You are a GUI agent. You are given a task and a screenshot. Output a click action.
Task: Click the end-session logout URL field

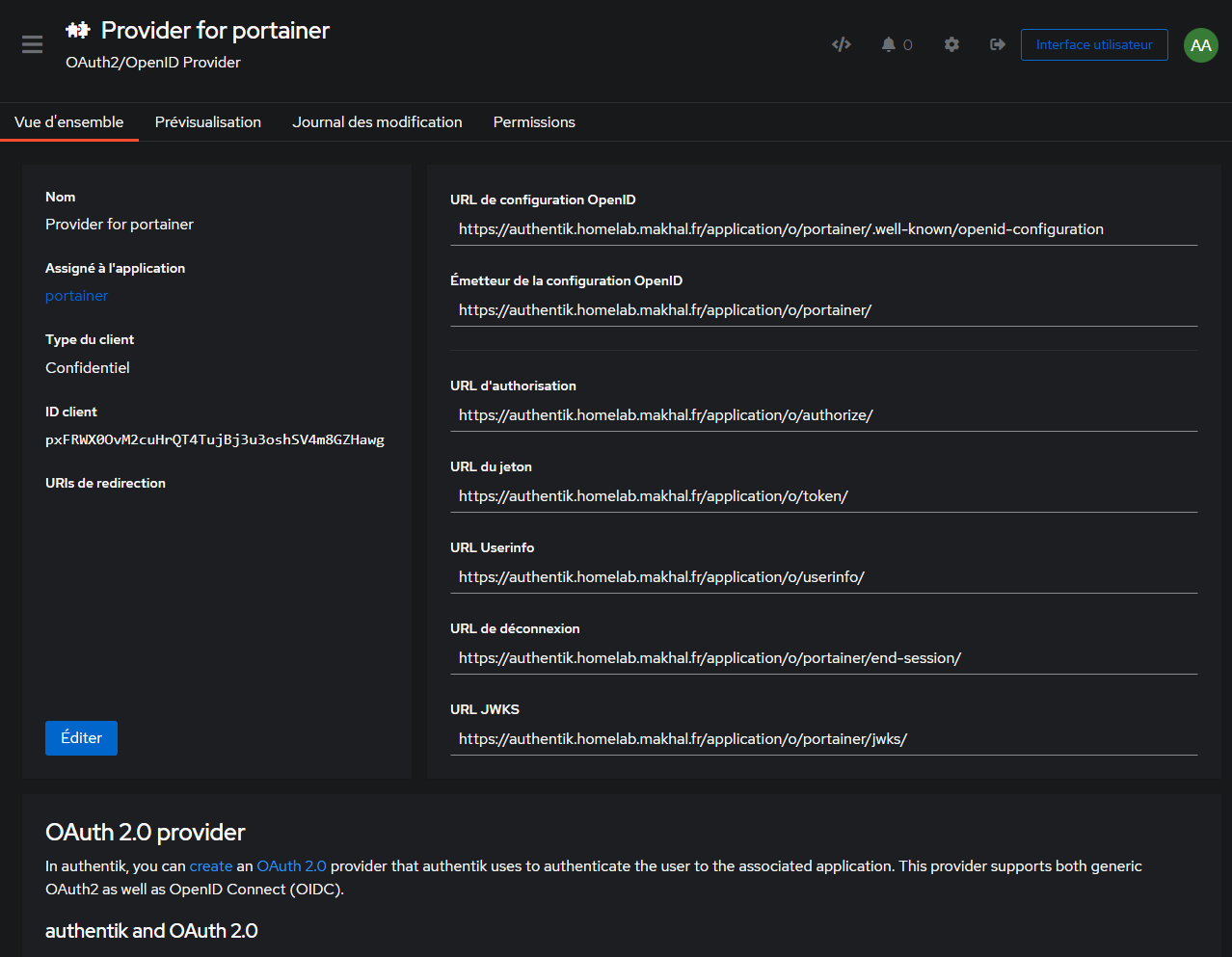click(824, 658)
